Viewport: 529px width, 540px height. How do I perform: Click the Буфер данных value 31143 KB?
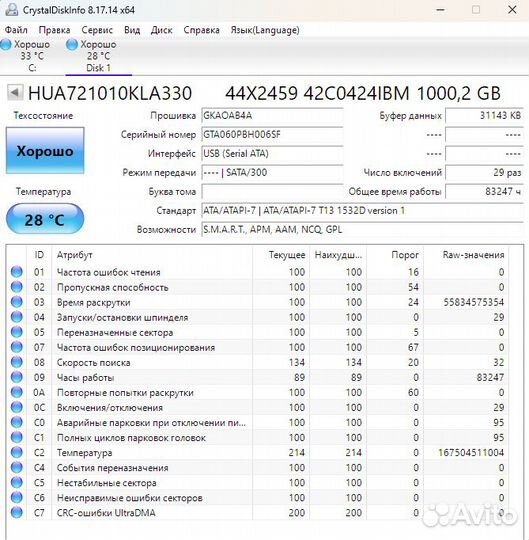pyautogui.click(x=485, y=115)
